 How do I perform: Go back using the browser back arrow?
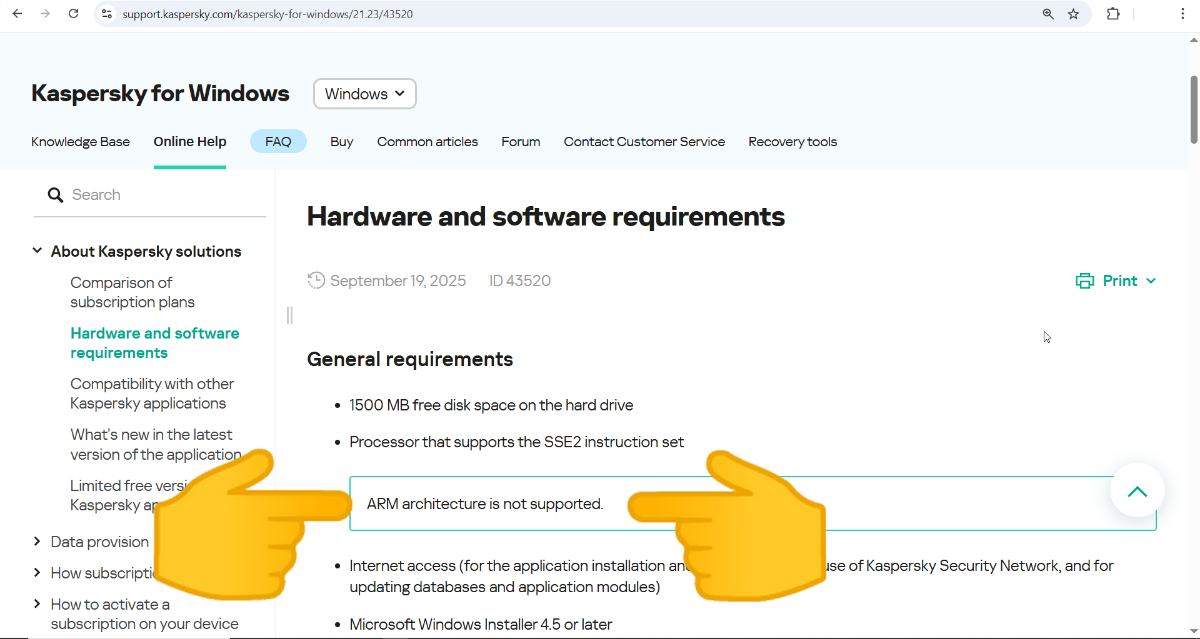click(x=17, y=14)
